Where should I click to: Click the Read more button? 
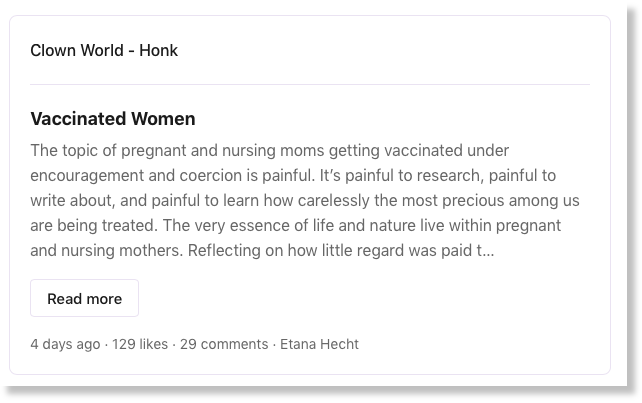[84, 298]
